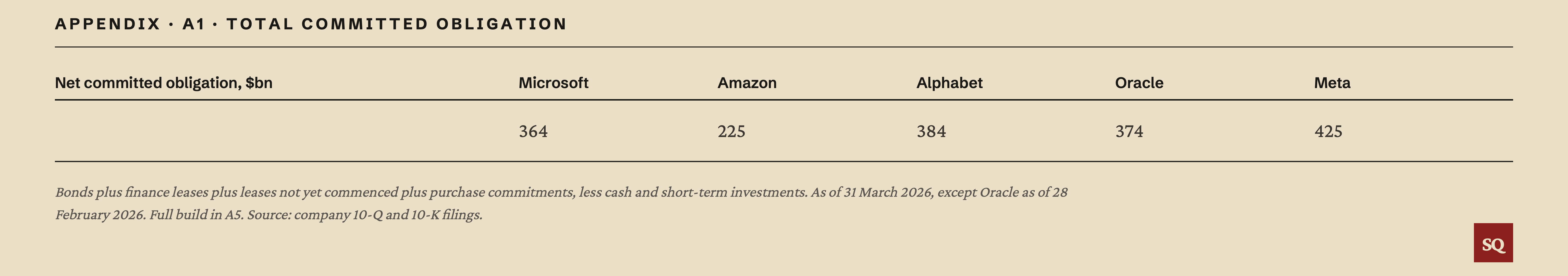Click Amazon's value 225
Screen dimensions: 1568x276
(x=732, y=131)
